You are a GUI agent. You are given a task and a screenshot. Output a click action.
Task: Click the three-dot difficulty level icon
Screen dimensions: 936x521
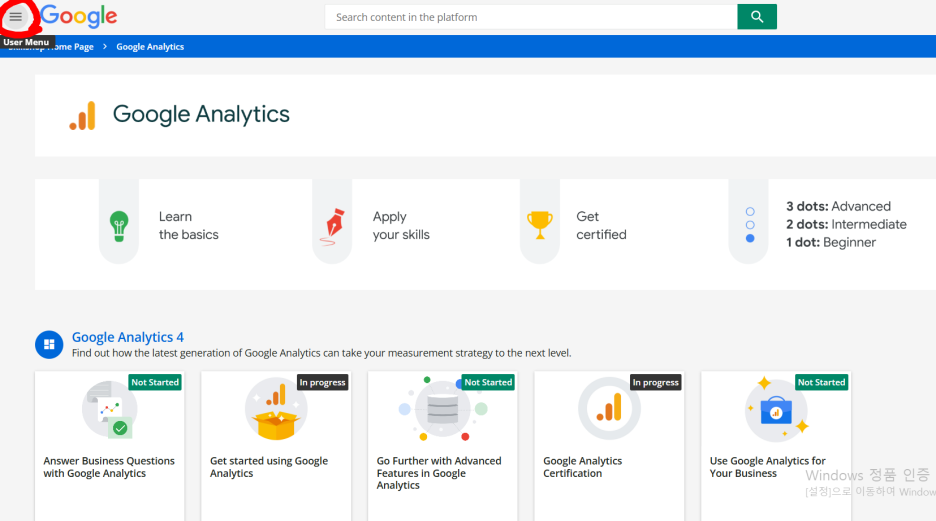[x=750, y=225]
